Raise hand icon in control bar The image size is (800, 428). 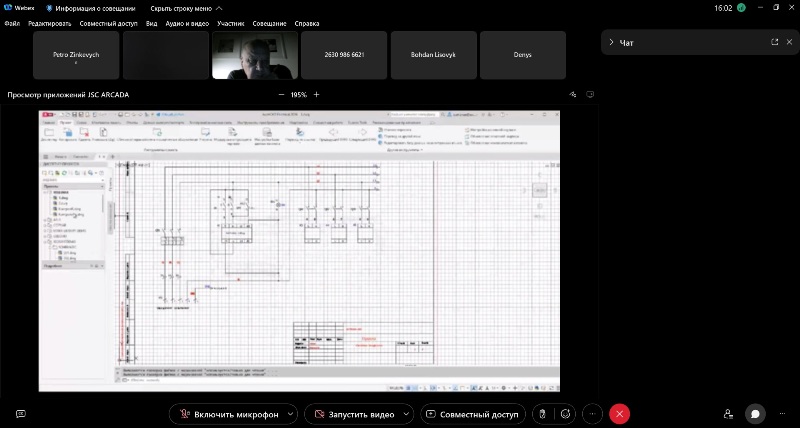click(543, 414)
